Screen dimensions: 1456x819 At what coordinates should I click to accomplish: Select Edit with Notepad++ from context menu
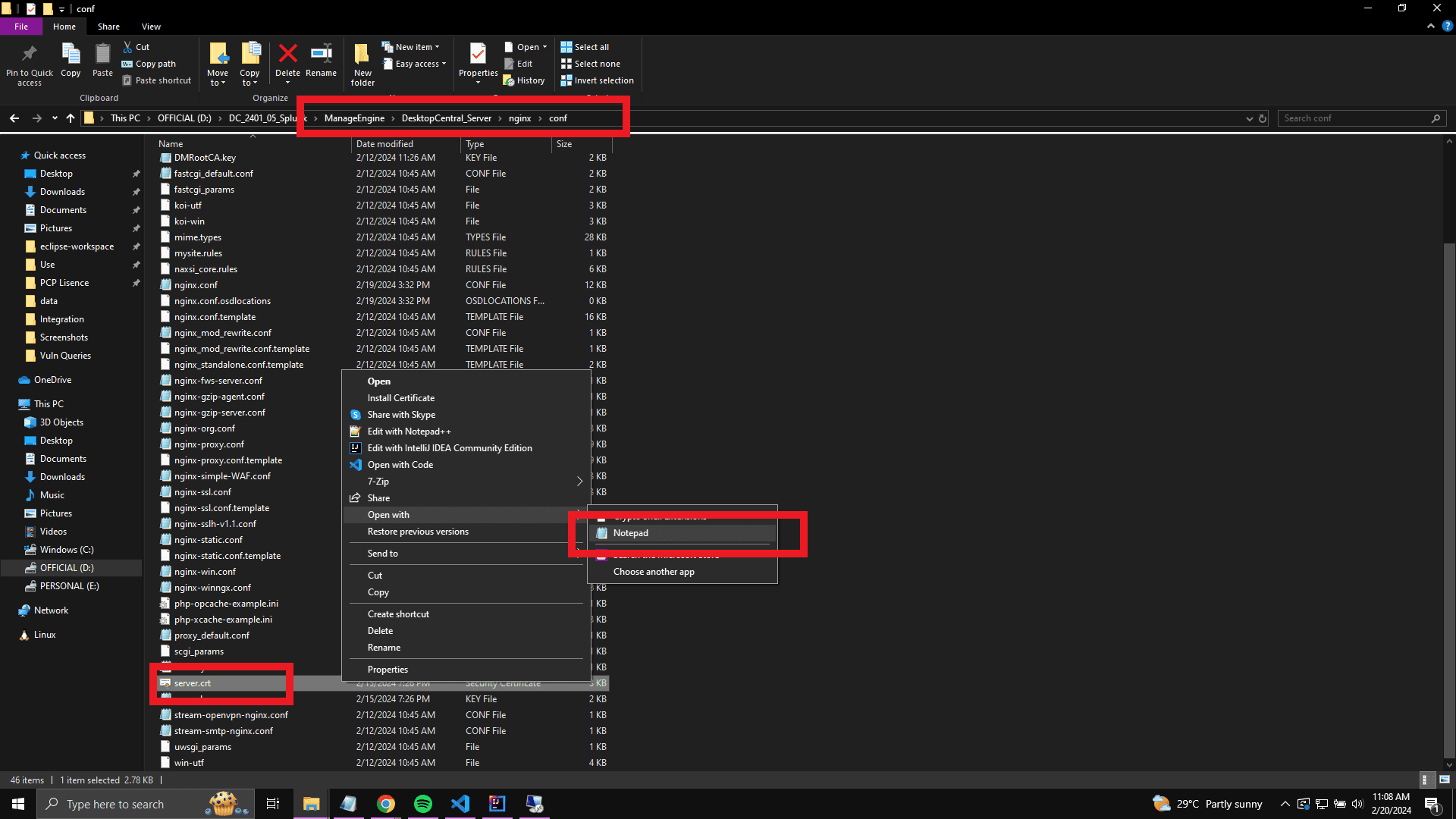tap(409, 431)
